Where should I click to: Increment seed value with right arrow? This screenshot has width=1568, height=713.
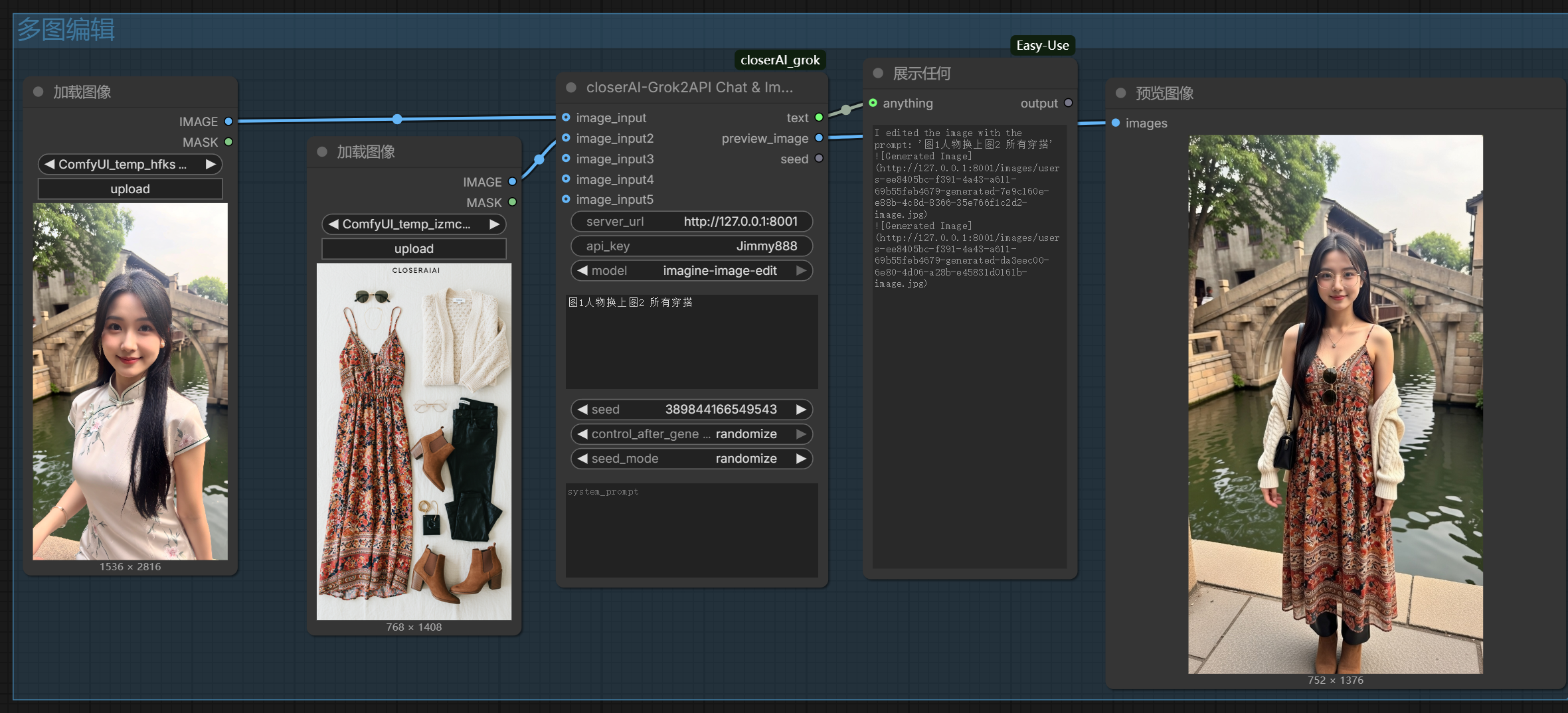pos(801,410)
